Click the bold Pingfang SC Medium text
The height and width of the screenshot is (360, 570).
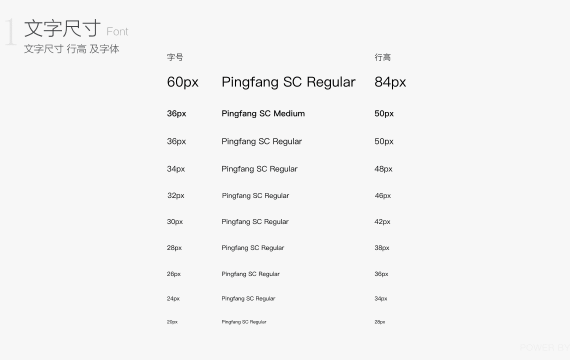(x=263, y=113)
